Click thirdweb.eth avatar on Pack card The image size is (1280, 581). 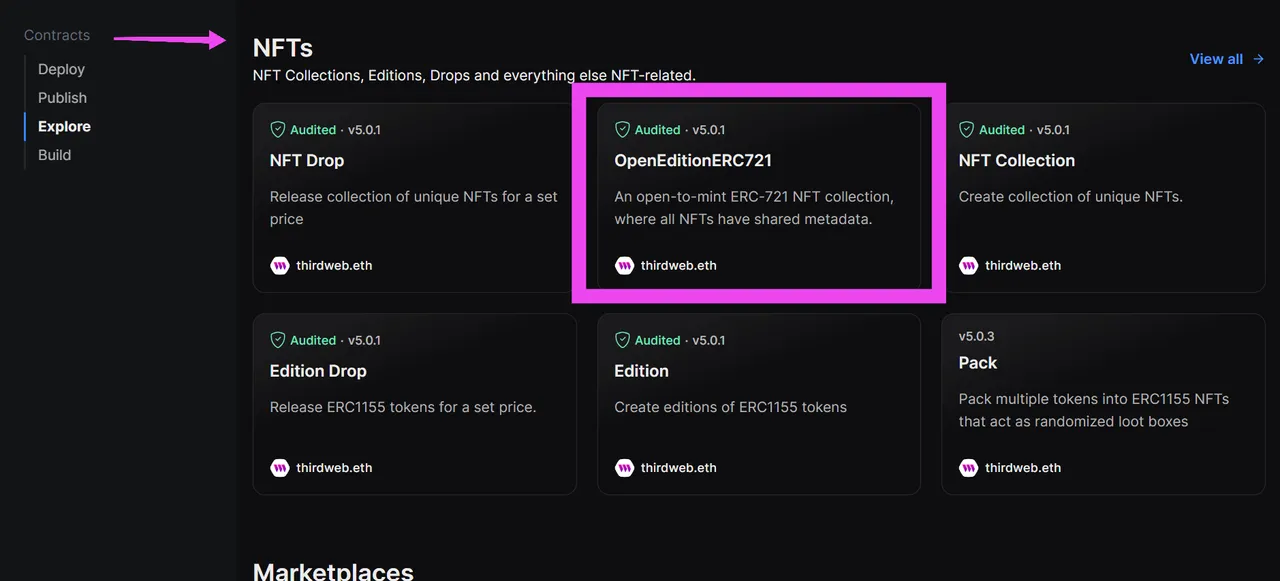point(968,467)
